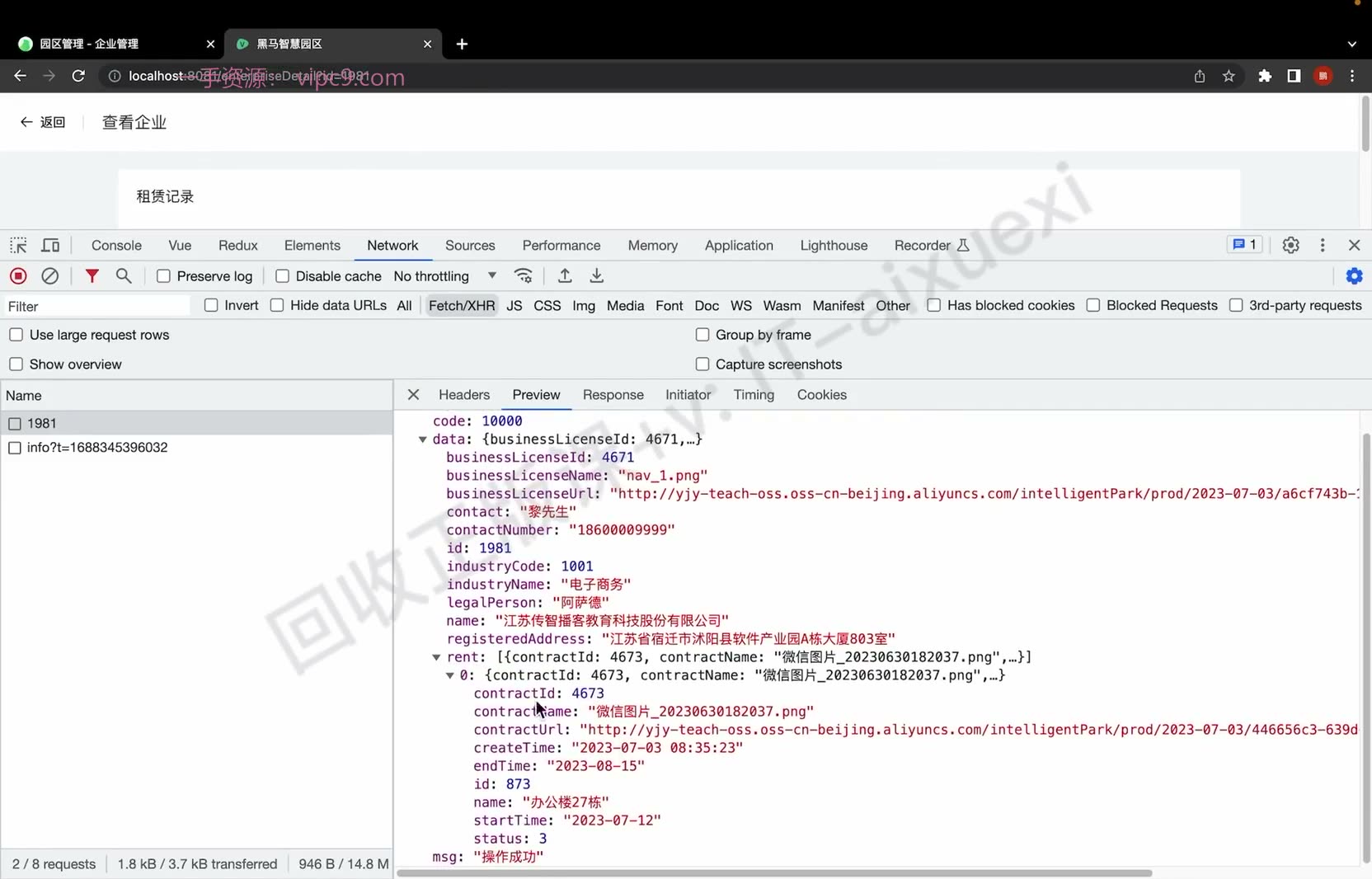Collapse the rent item 0 node
1372x879 pixels.
coord(450,675)
